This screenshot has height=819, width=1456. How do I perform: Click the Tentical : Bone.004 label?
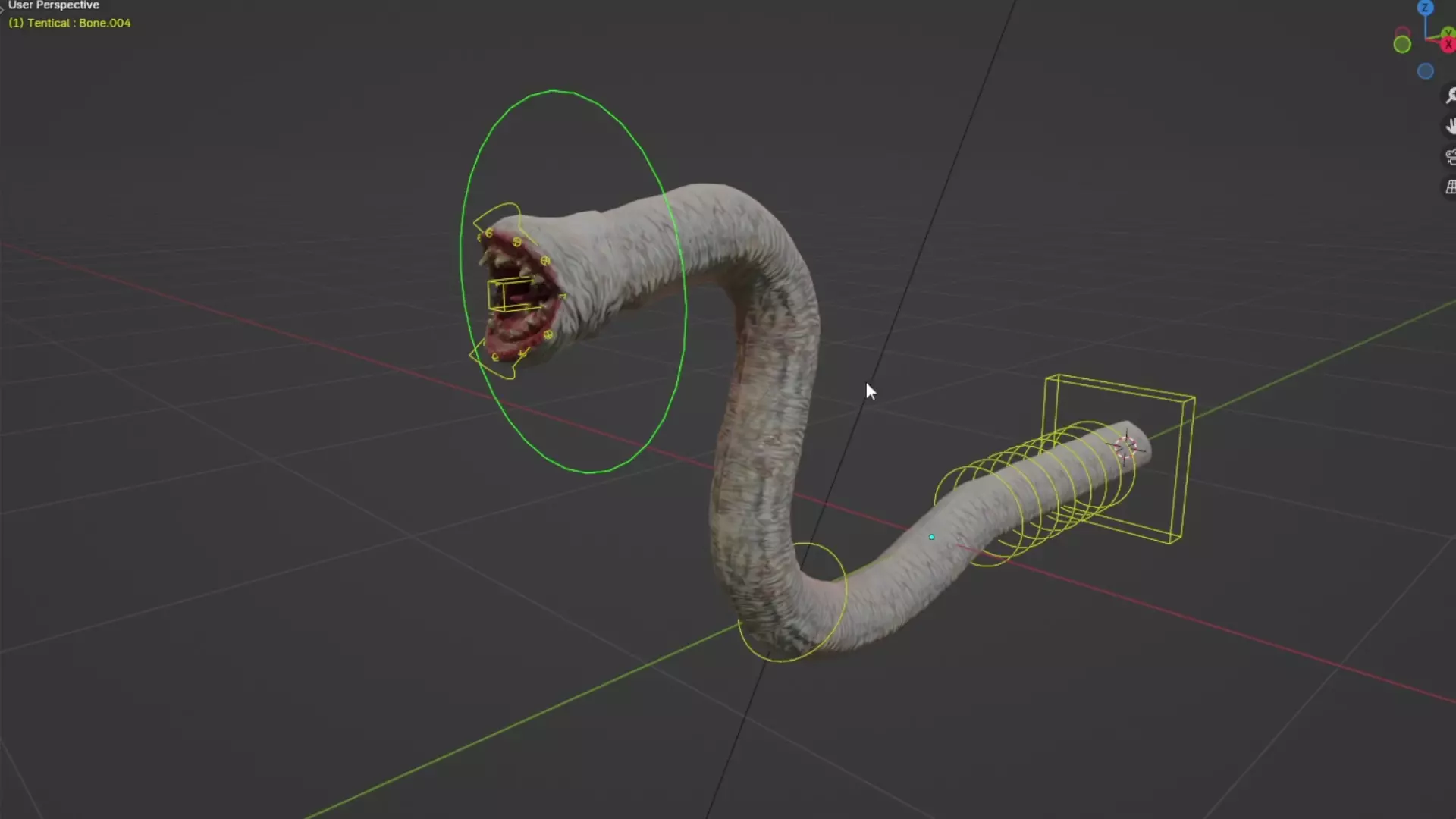70,23
